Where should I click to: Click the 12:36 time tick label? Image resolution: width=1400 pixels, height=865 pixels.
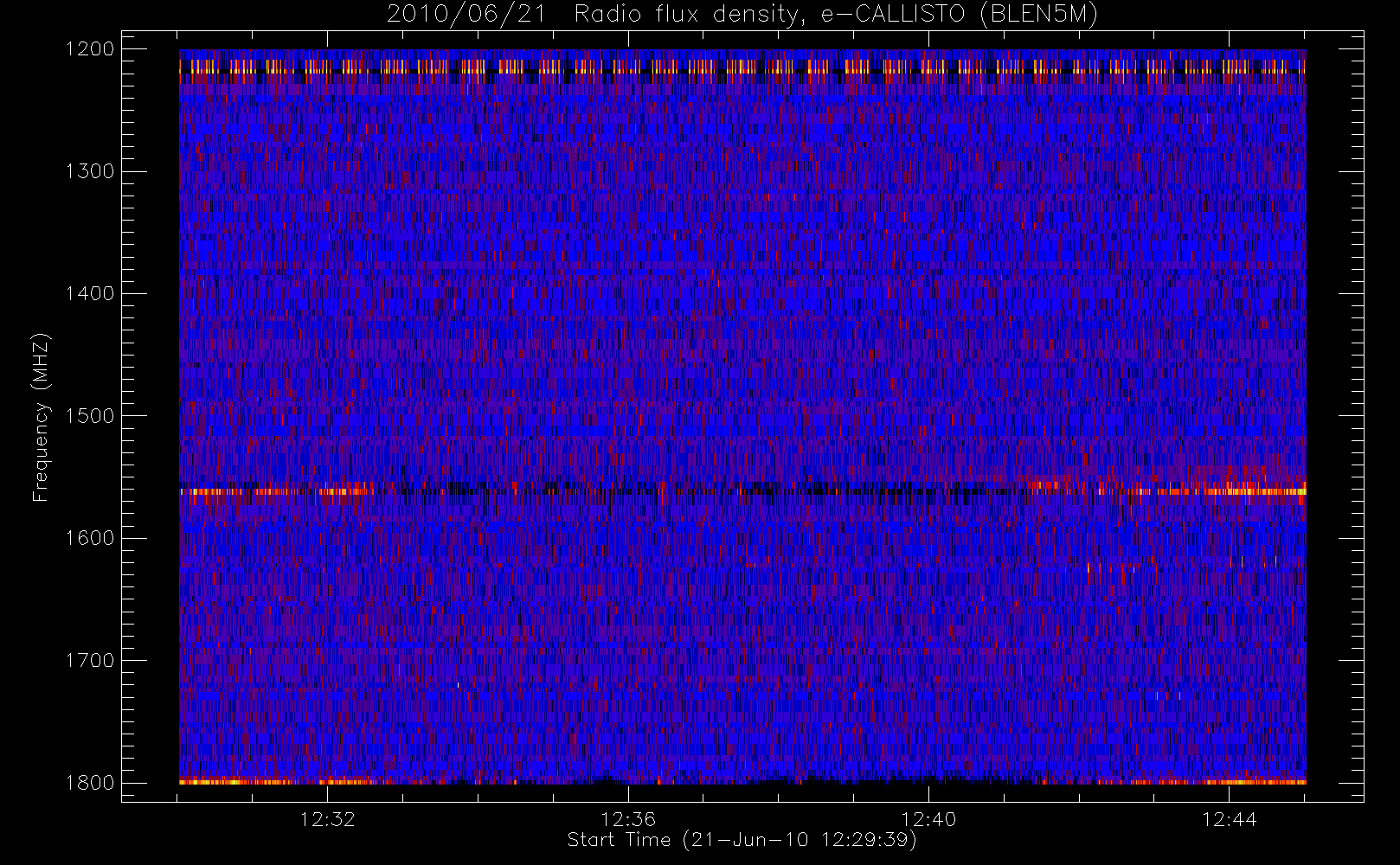[628, 819]
